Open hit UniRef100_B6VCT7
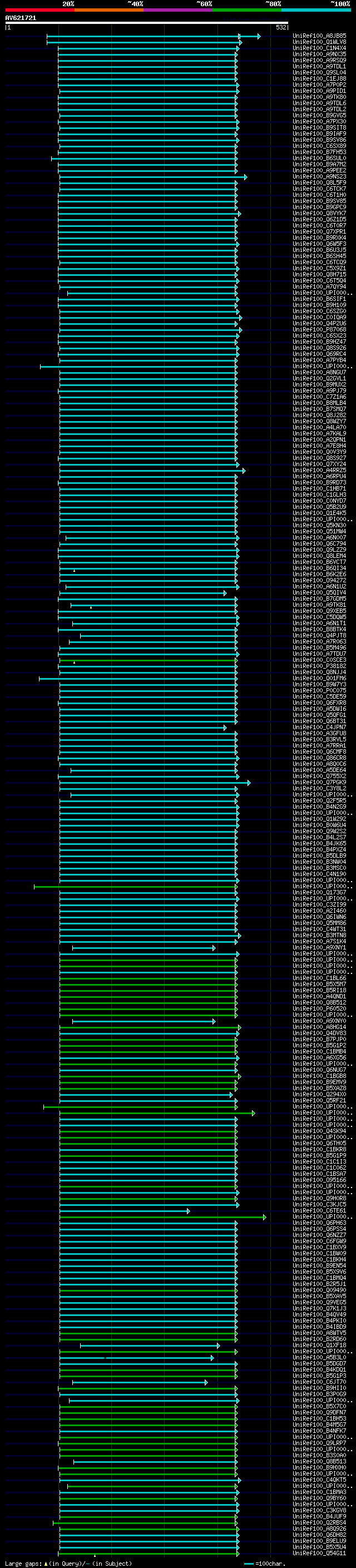 (319, 563)
